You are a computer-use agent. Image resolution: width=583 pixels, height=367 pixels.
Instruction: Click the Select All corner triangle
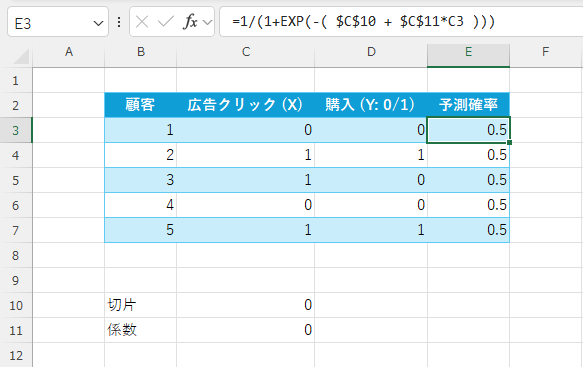tap(20, 56)
